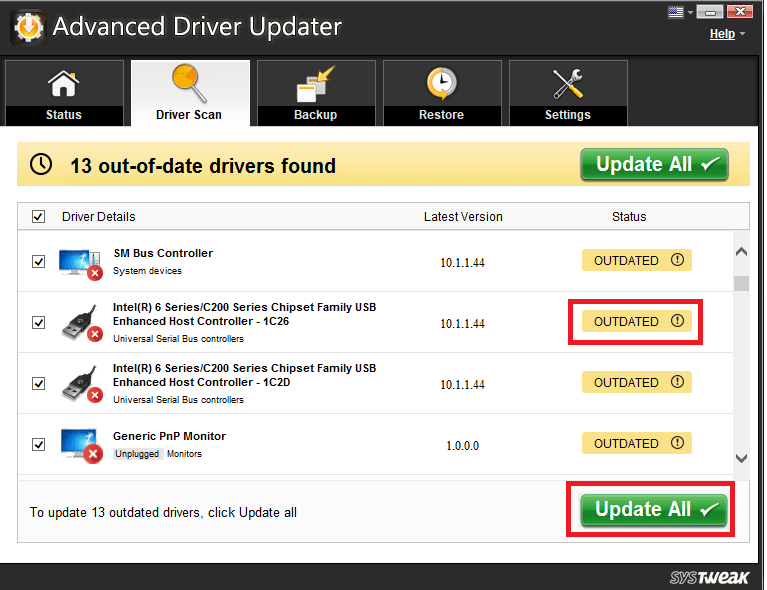Click version 10.1.1.44 for SM Bus Controller
The height and width of the screenshot is (590, 767).
462,263
